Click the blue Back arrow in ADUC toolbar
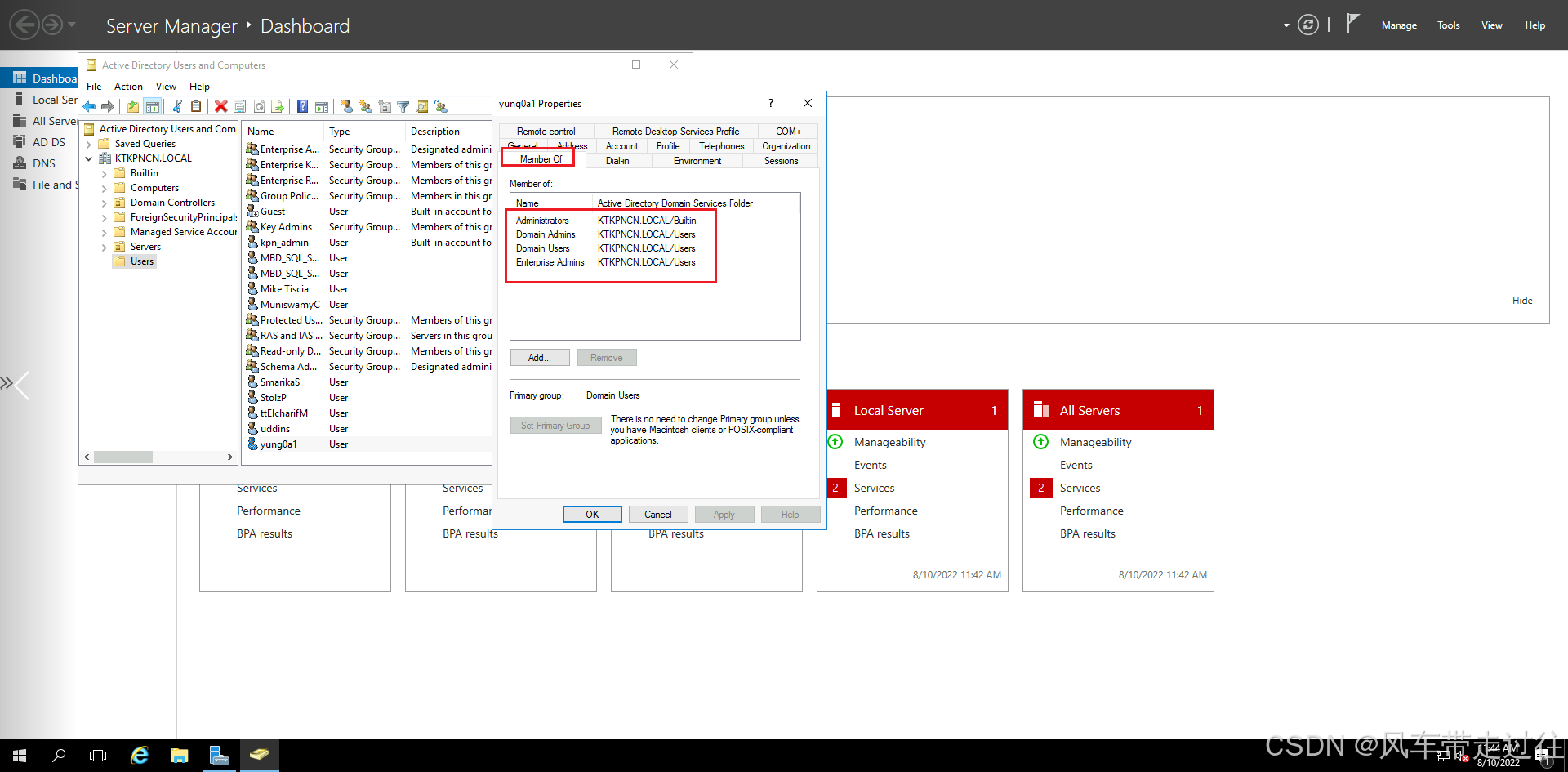 click(x=89, y=106)
